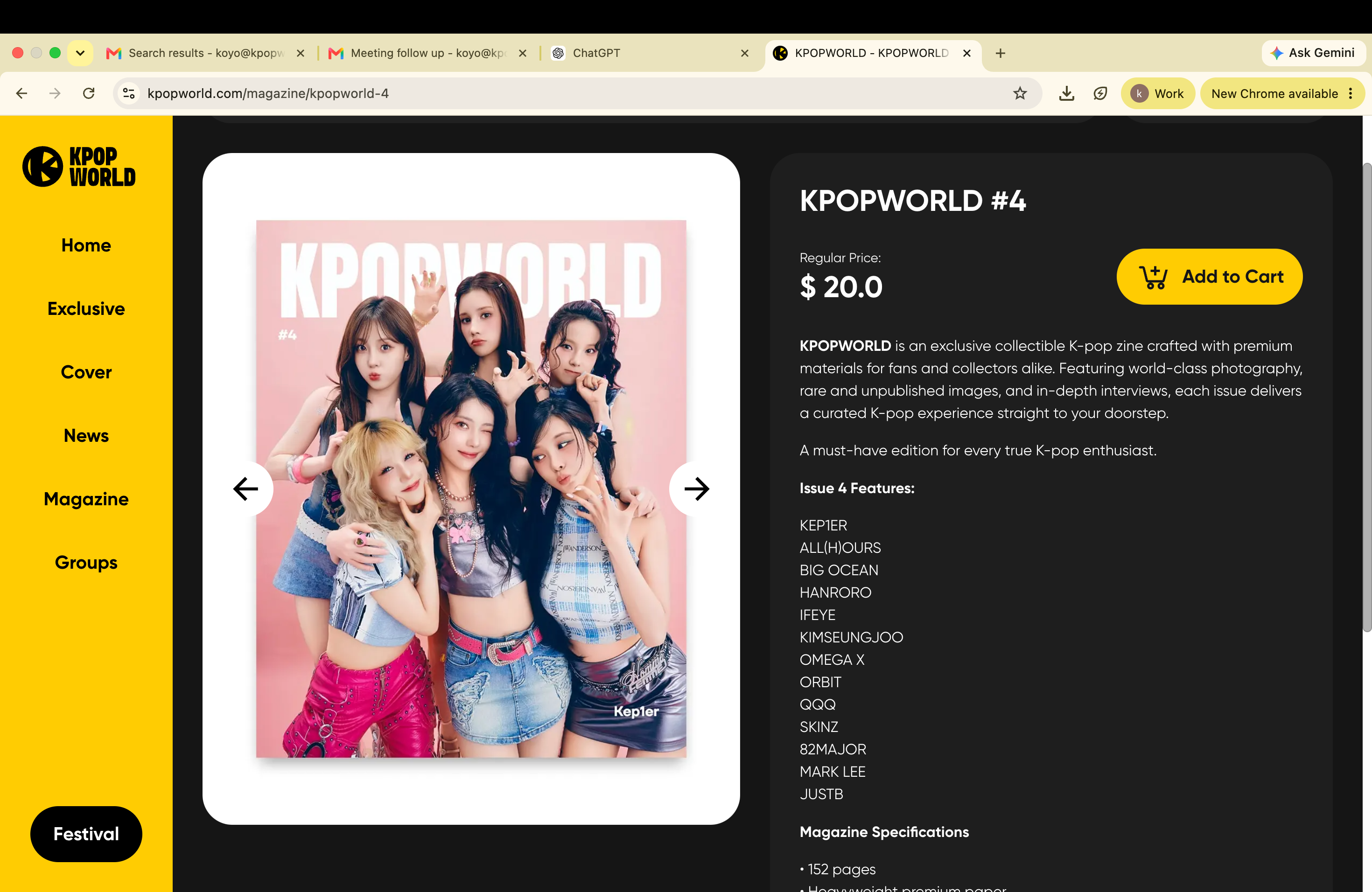Click the Kep1er magazine cover image
1372x892 pixels.
point(471,488)
